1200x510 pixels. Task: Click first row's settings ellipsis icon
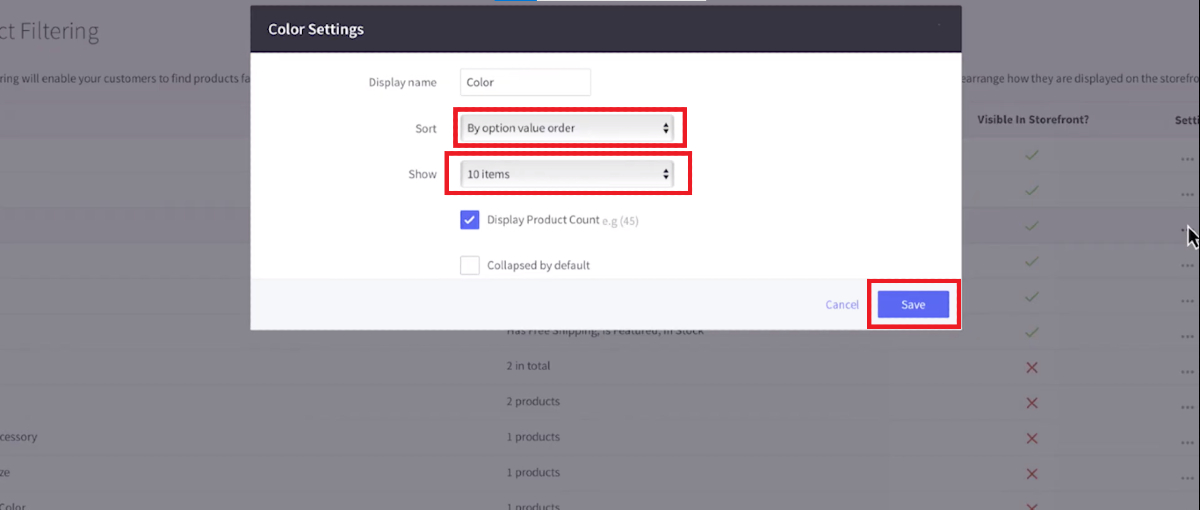point(1187,158)
